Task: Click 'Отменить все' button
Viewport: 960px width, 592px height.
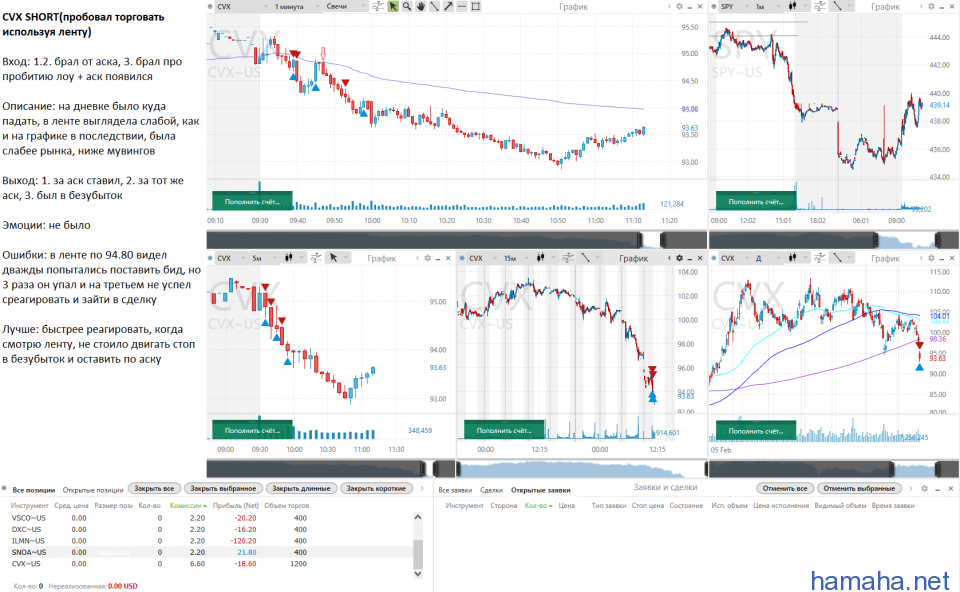Action: (x=785, y=489)
